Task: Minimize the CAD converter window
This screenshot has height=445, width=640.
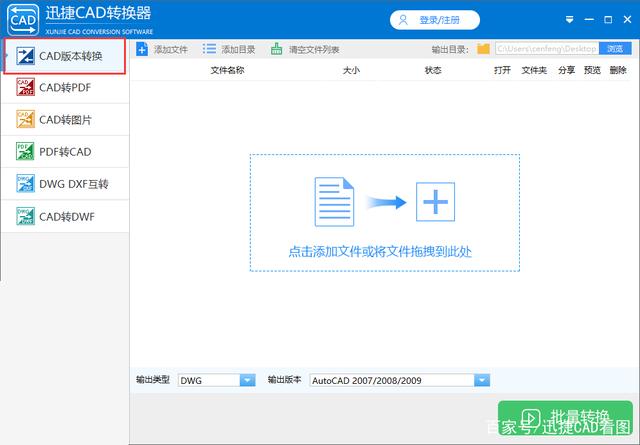Action: [x=589, y=20]
